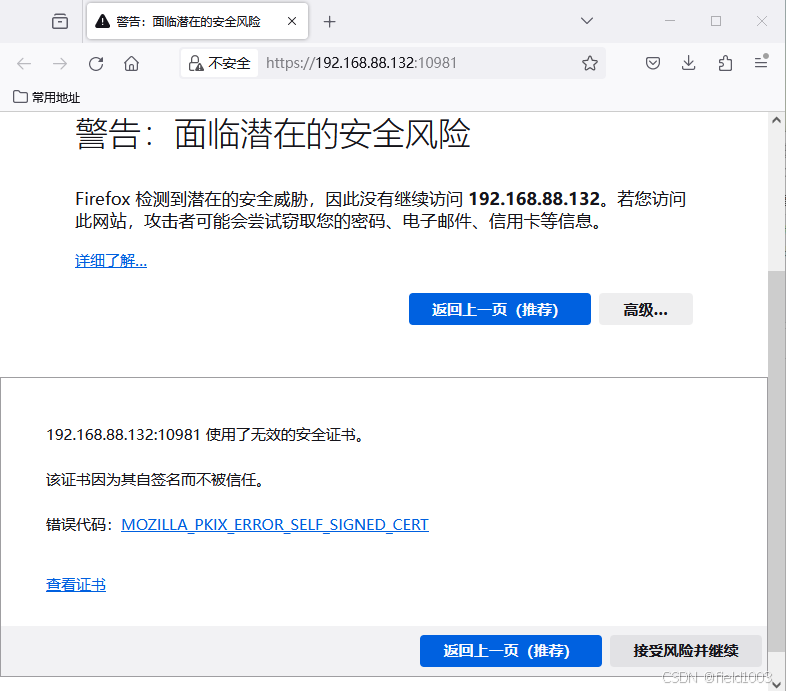Click text 192.168.88.132:10981 使用了无效的安全证书。
Screen dimensions: 786x691
(x=205, y=435)
